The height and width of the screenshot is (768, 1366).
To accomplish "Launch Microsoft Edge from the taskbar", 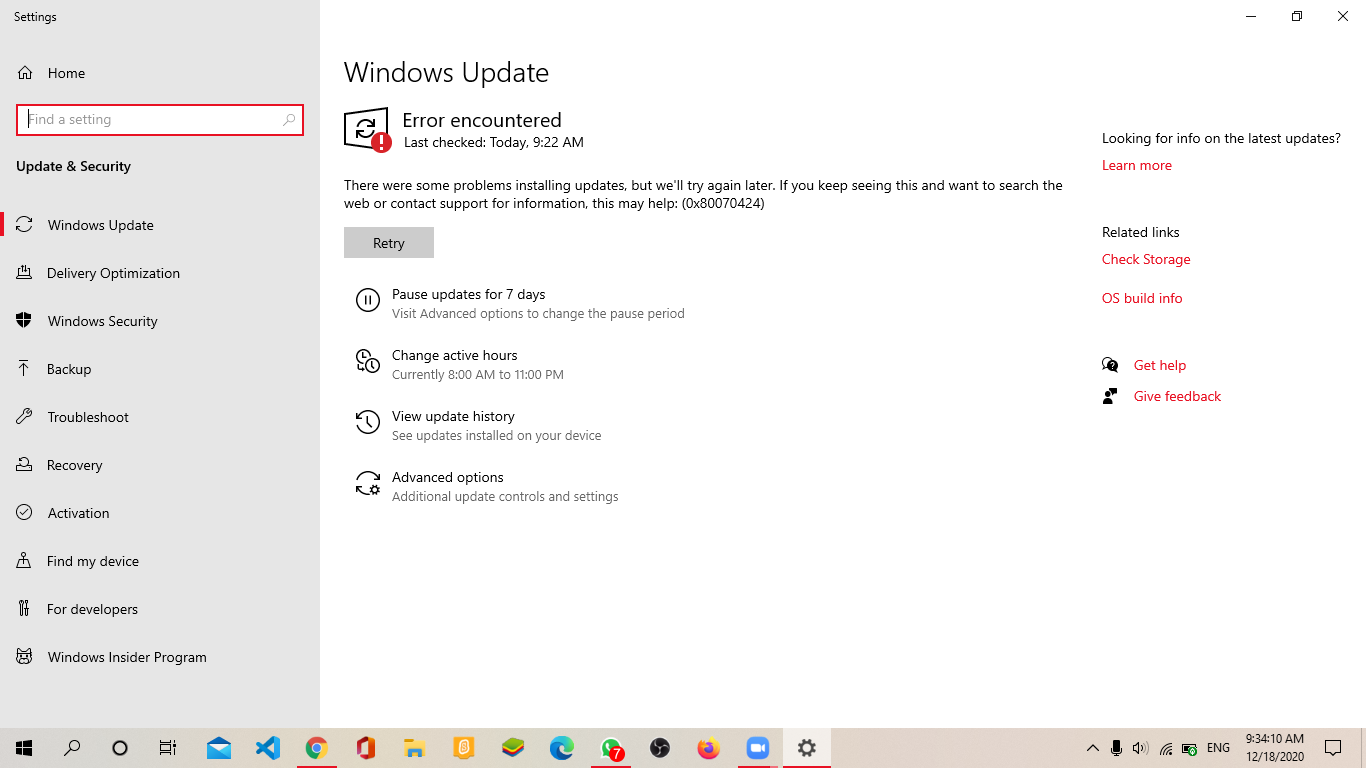I will (x=562, y=748).
